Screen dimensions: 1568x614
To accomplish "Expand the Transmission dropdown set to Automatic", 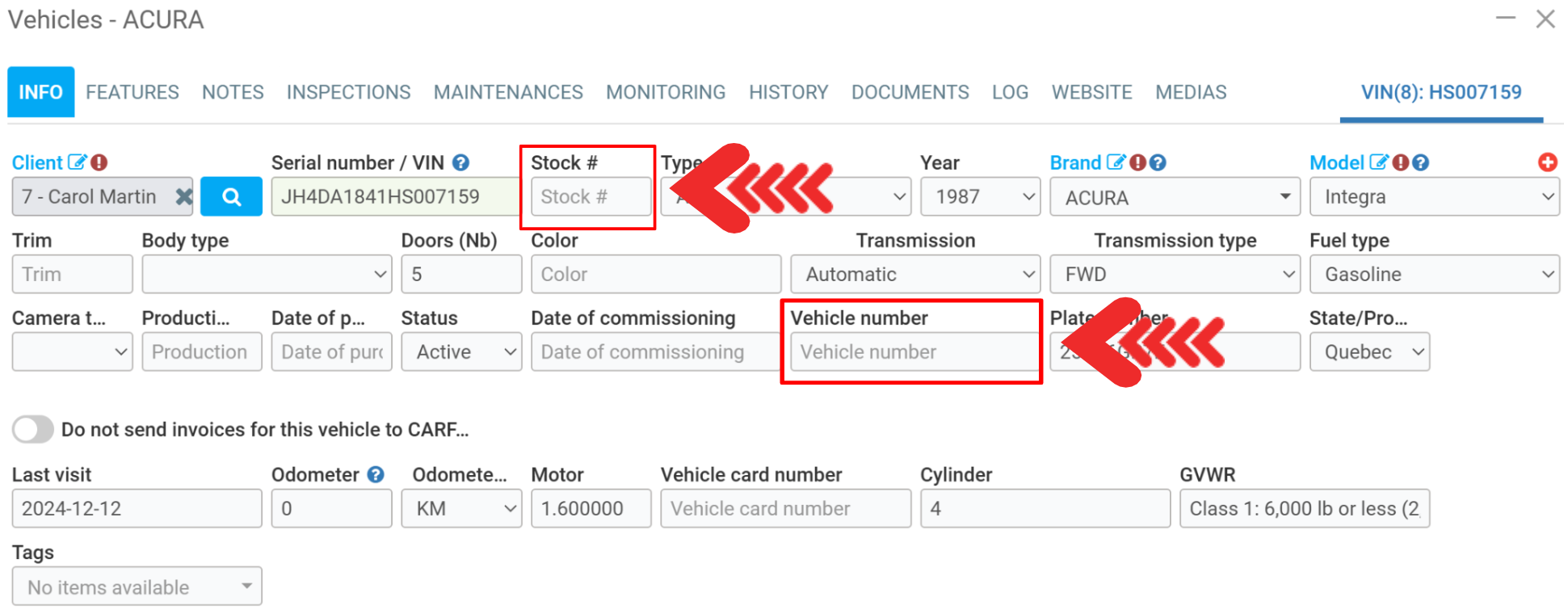I will point(914,275).
